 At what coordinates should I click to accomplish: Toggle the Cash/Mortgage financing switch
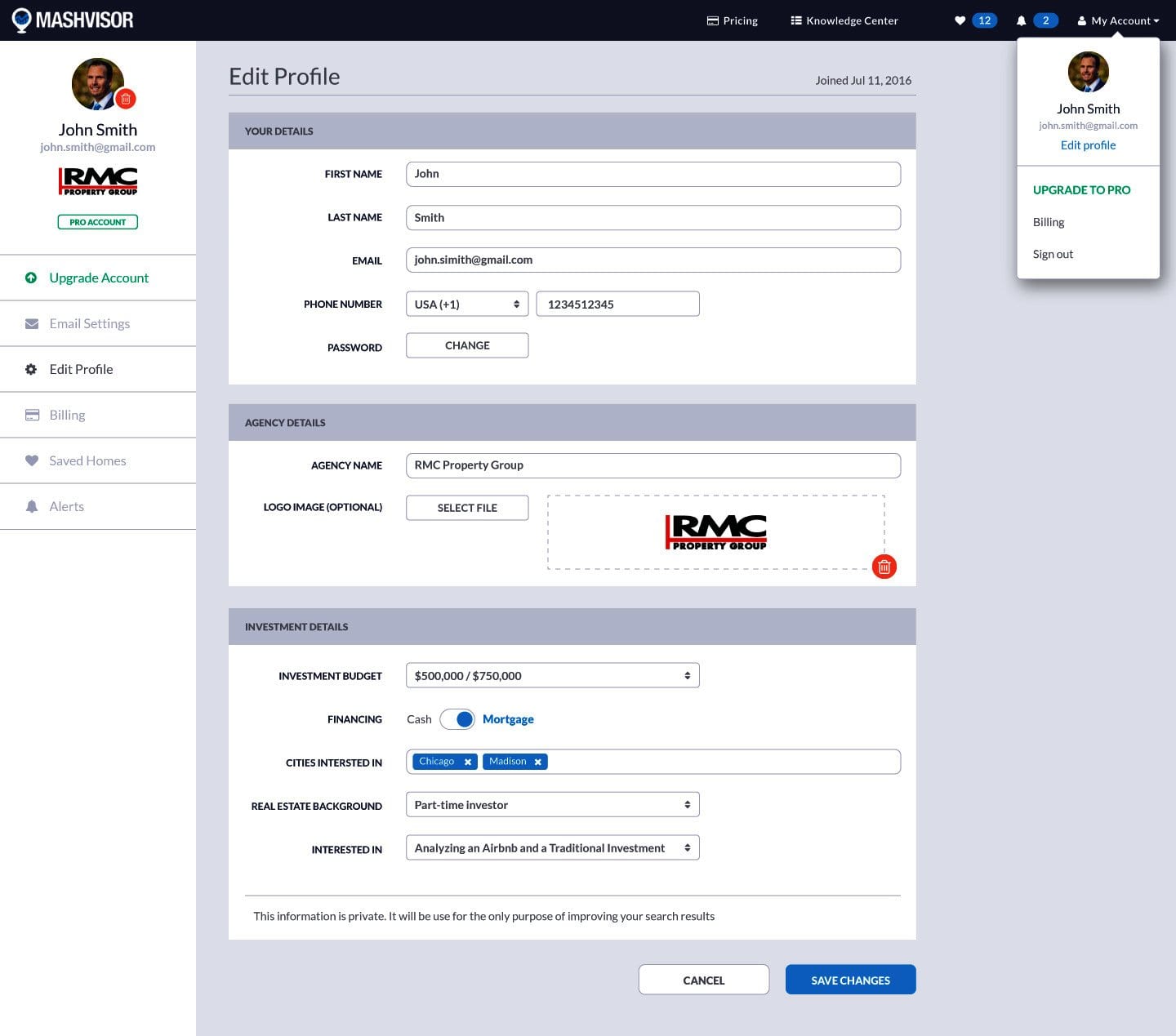click(x=457, y=719)
